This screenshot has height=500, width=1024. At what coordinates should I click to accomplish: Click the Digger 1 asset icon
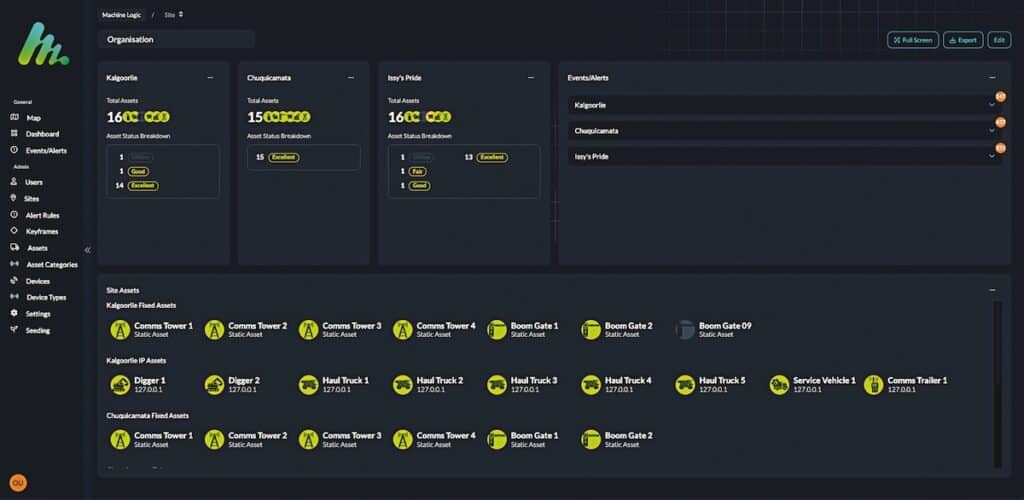120,385
